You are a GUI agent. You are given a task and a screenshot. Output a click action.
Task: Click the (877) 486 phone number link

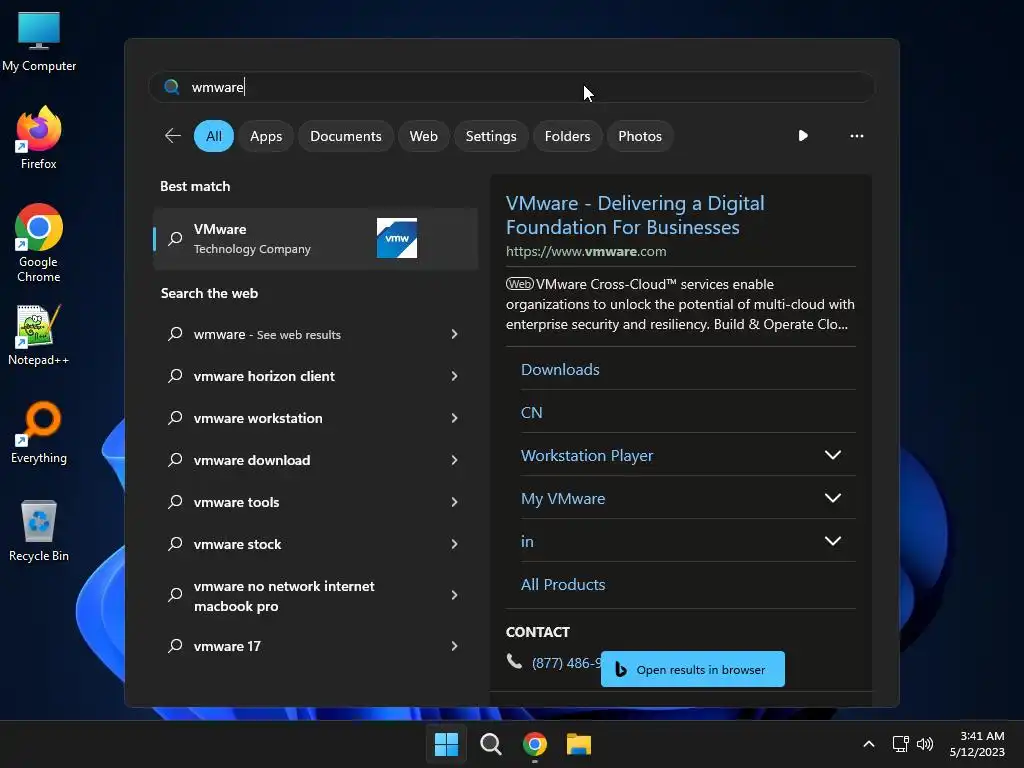pos(566,663)
